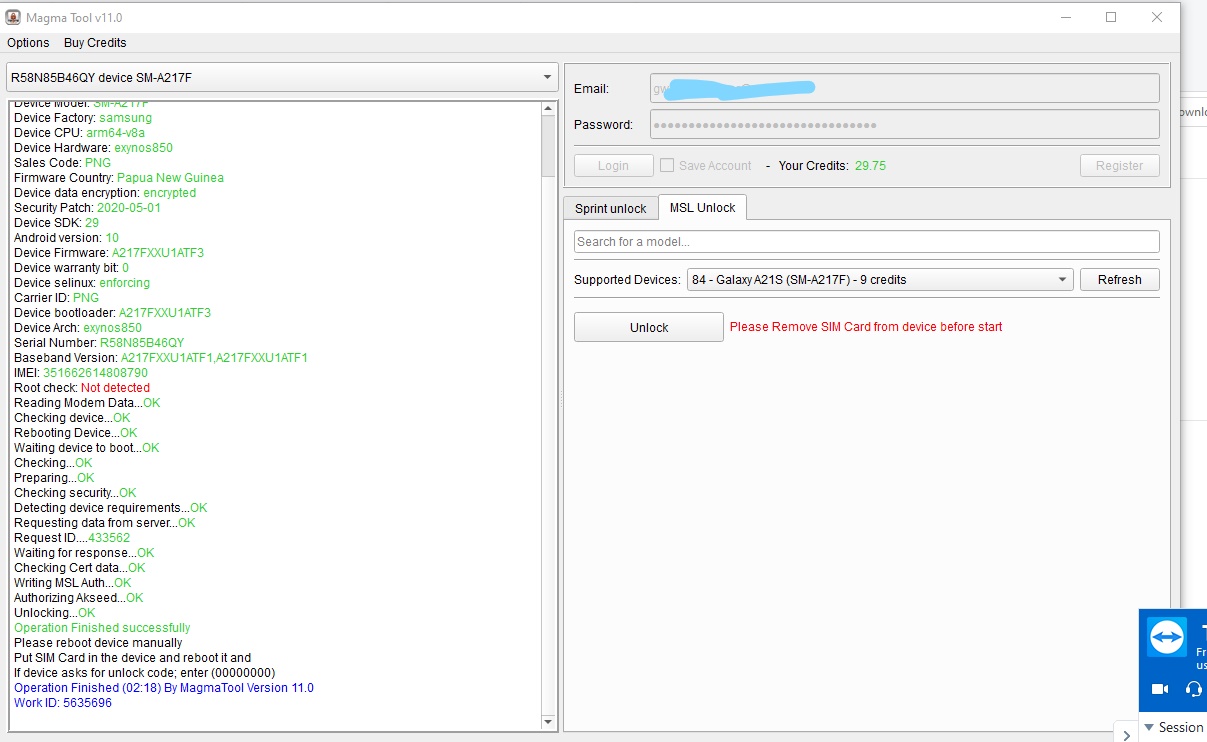Click the TeamViewer headset audio icon
This screenshot has width=1207, height=742.
1193,689
